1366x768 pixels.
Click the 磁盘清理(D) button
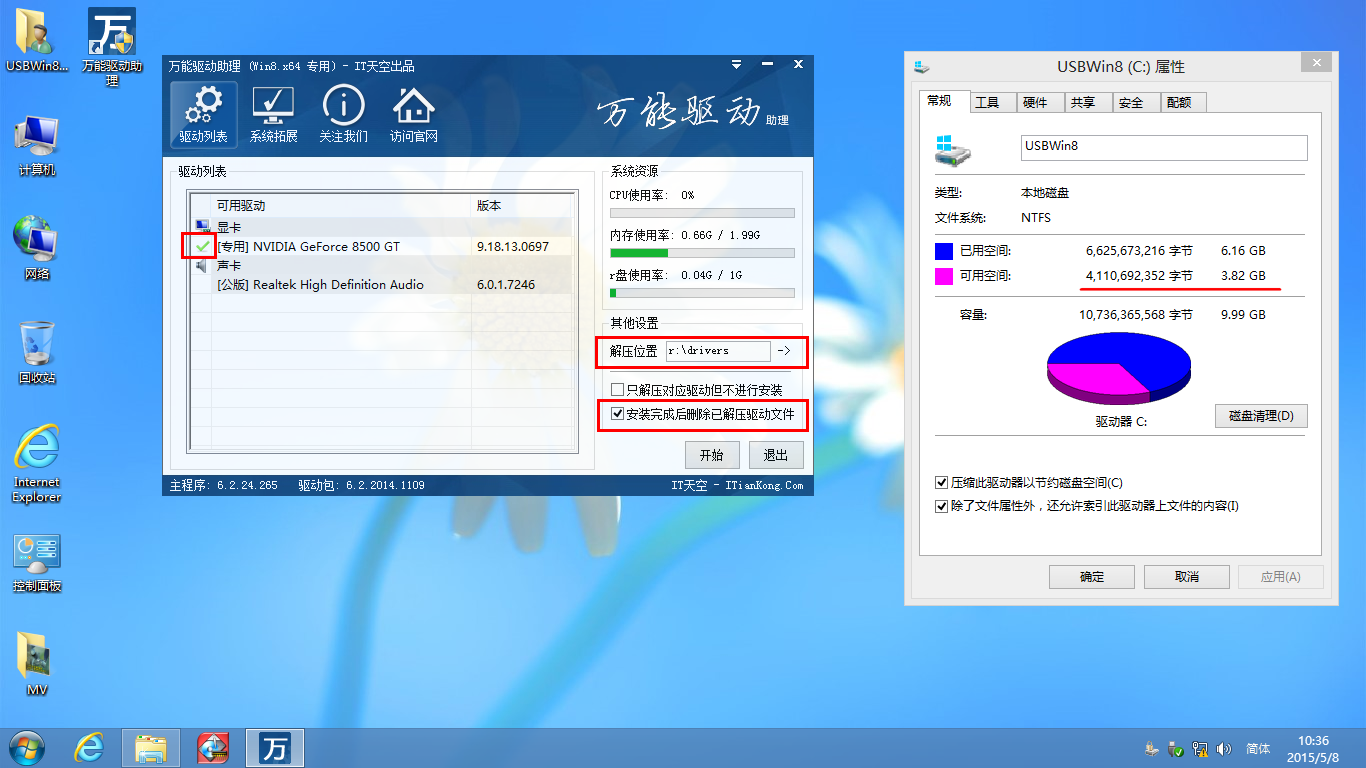(1261, 416)
